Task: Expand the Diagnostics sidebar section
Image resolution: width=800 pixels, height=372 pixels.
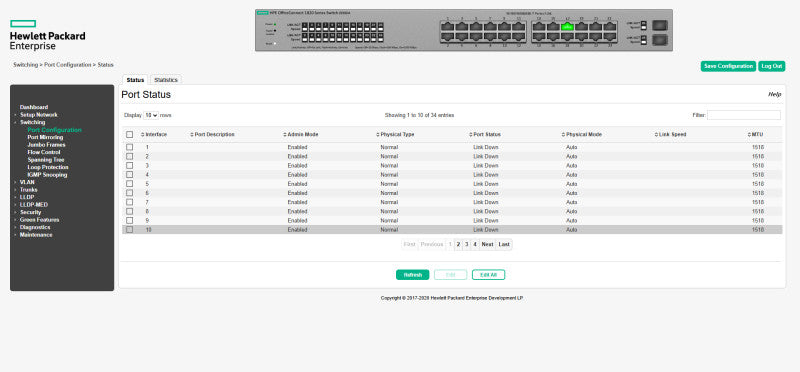Action: pos(35,227)
